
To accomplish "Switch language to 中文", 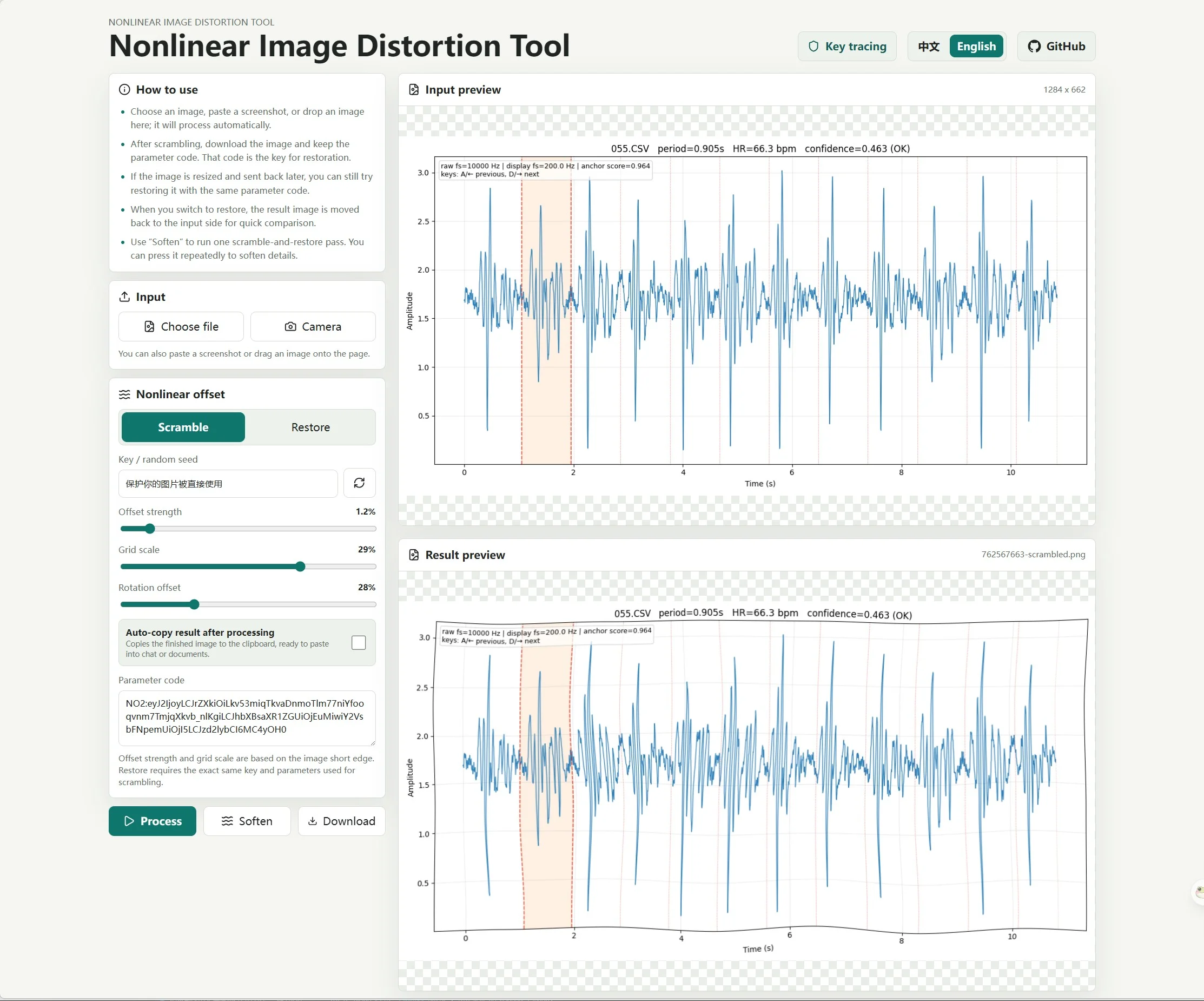I will click(x=928, y=47).
